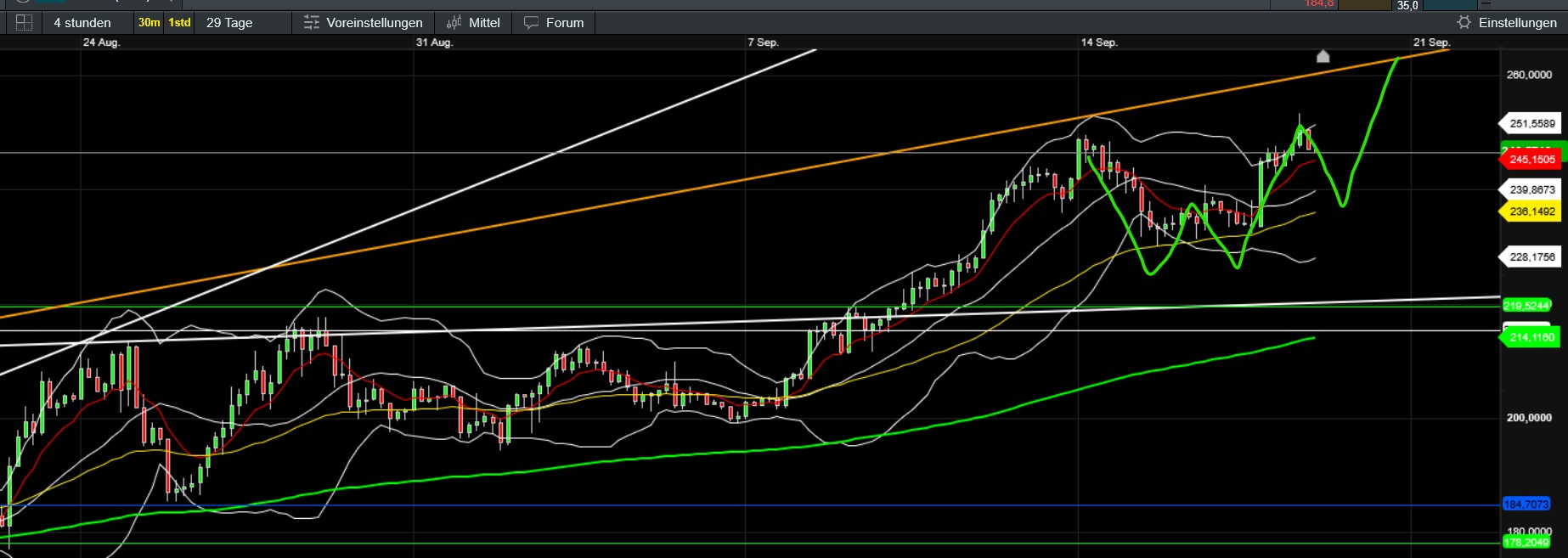Click the 239,8673 price label
This screenshot has width=1568, height=558.
(x=1531, y=190)
